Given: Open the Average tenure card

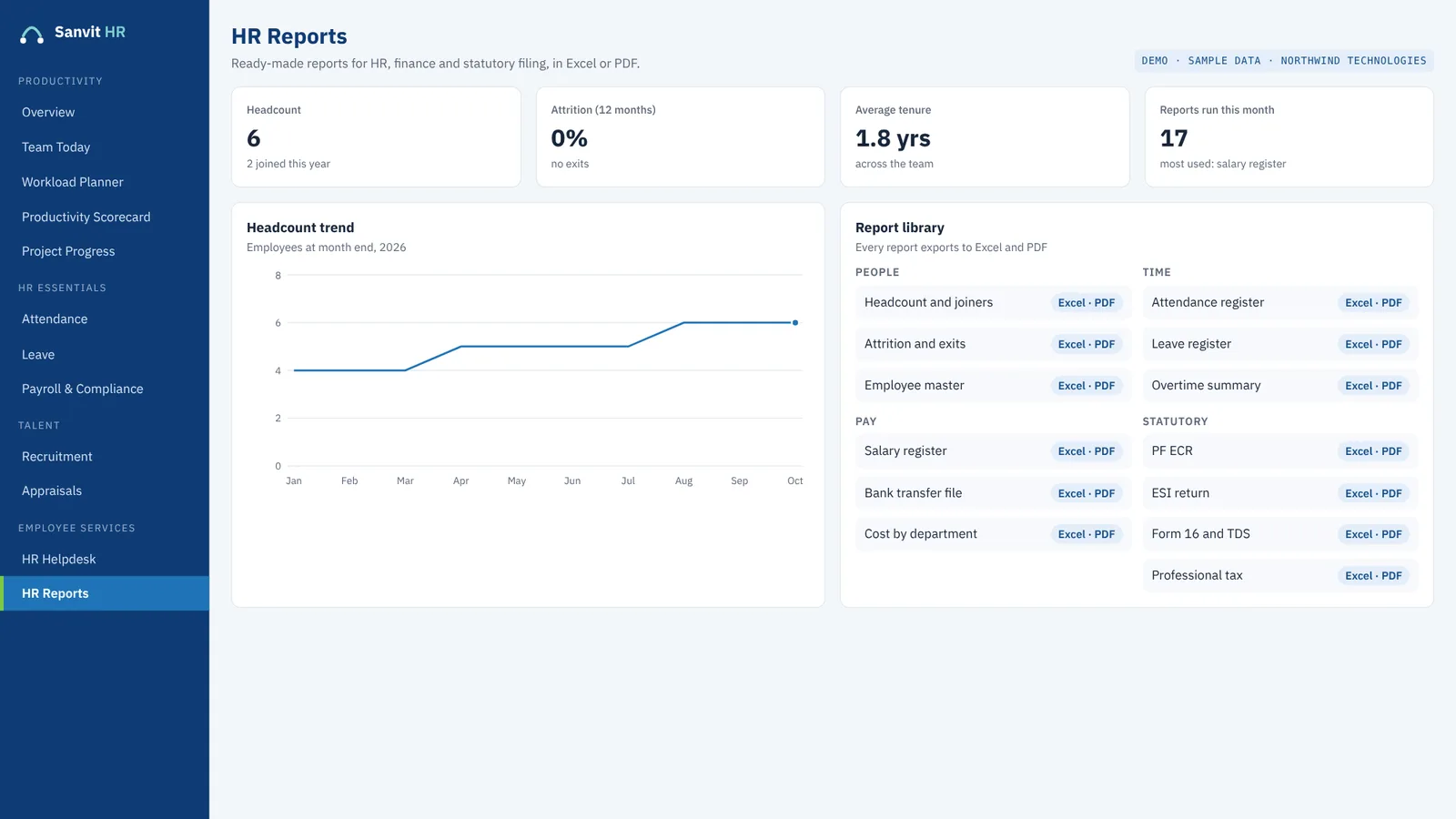Looking at the screenshot, I should (985, 137).
